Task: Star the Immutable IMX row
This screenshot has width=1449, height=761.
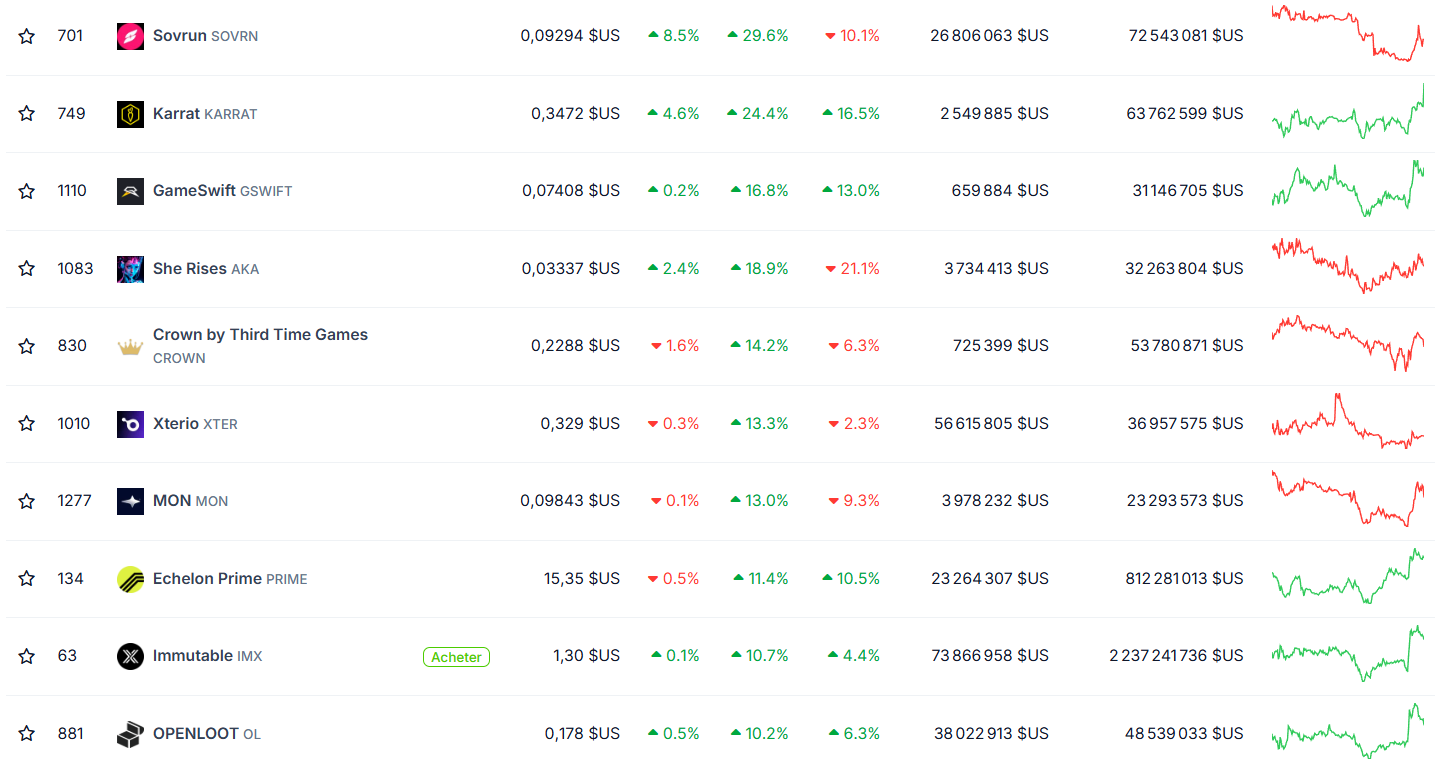Action: point(27,656)
